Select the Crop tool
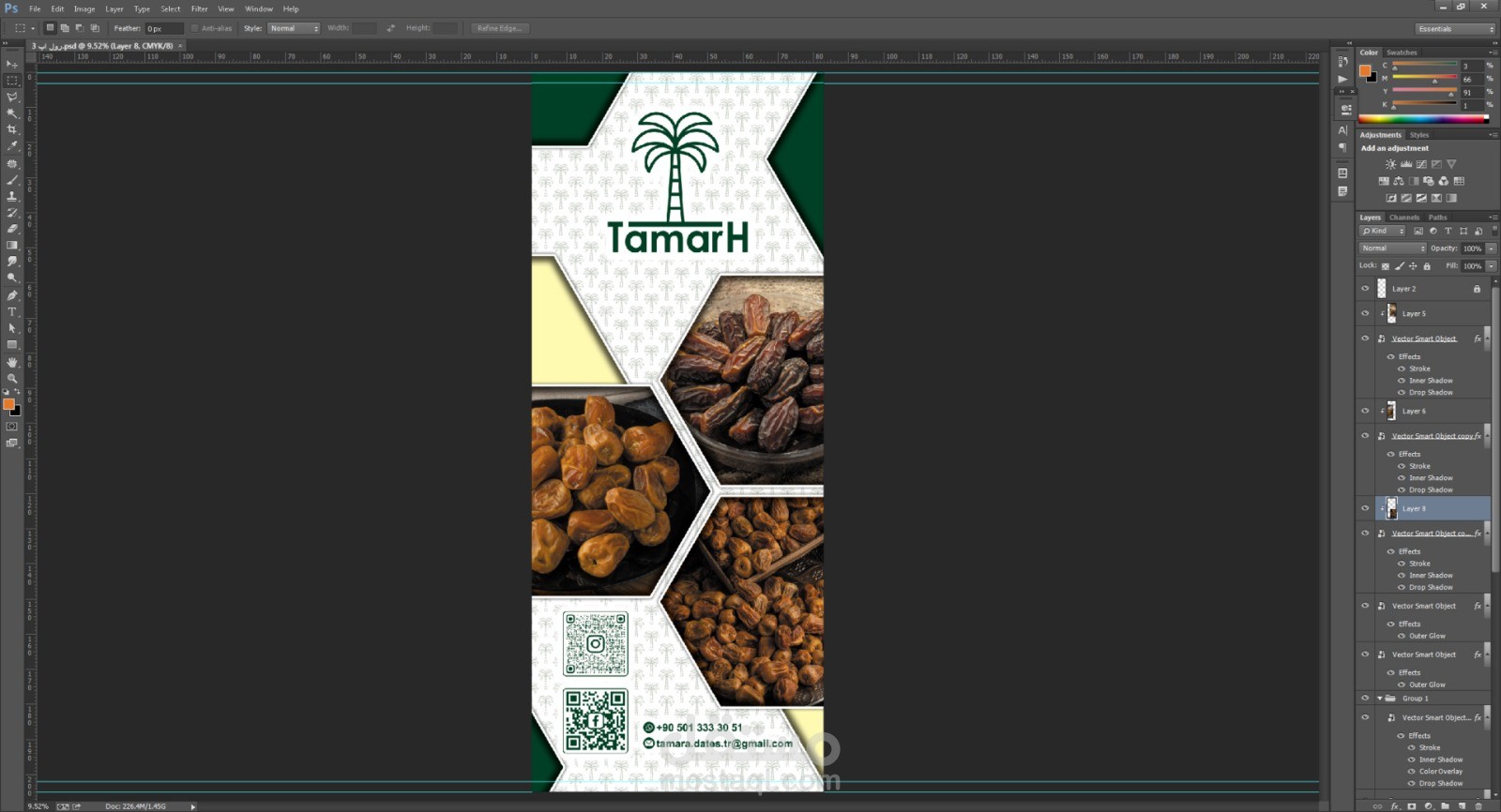This screenshot has height=812, width=1501. tap(12, 129)
